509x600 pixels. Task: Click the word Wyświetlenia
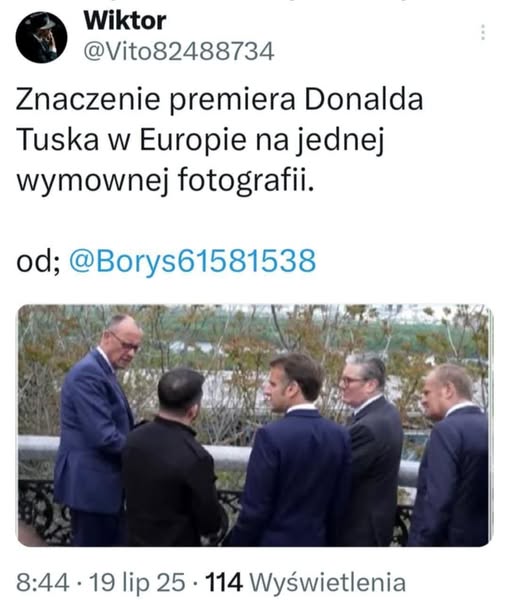[x=328, y=582]
